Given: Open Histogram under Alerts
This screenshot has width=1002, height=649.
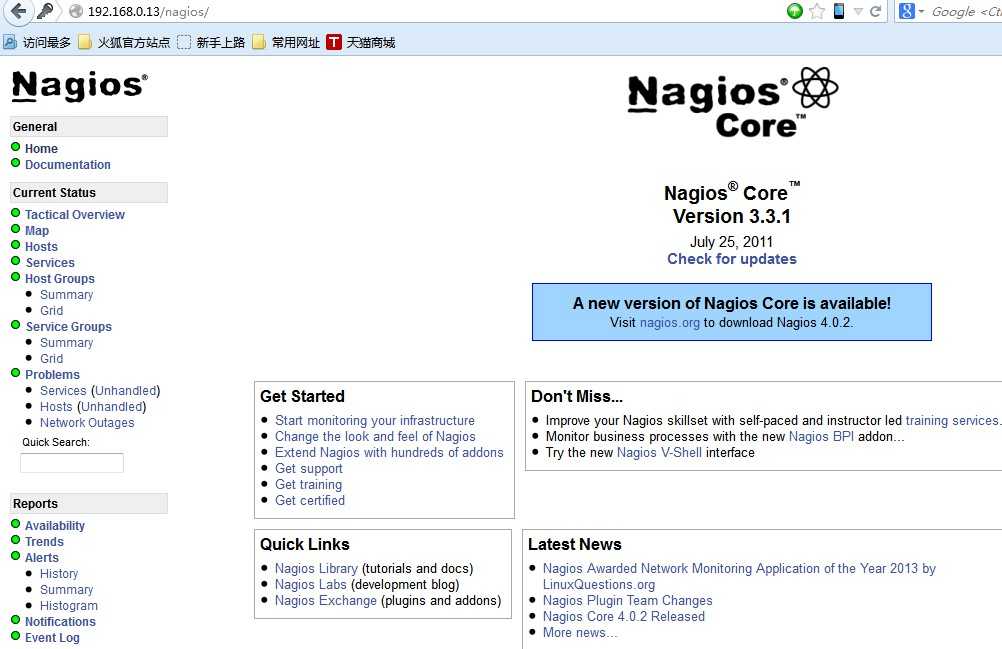Looking at the screenshot, I should [x=69, y=606].
